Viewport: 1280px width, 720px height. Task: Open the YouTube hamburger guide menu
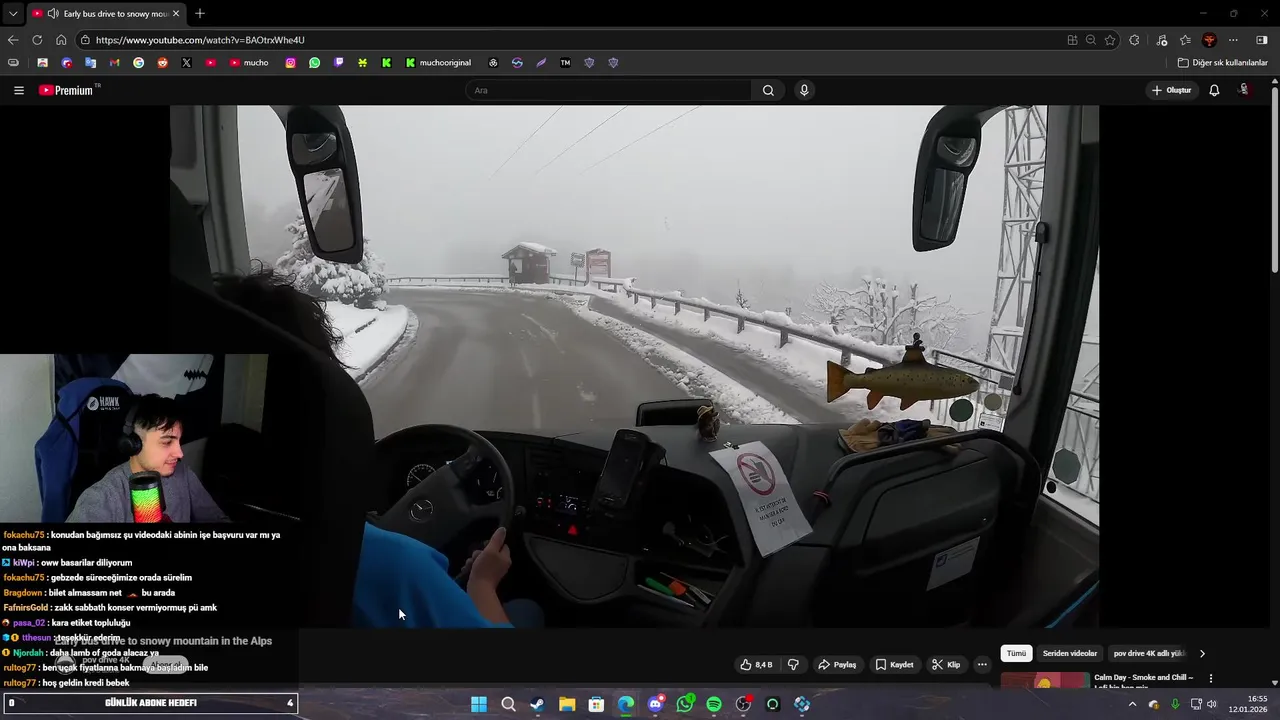click(x=18, y=90)
